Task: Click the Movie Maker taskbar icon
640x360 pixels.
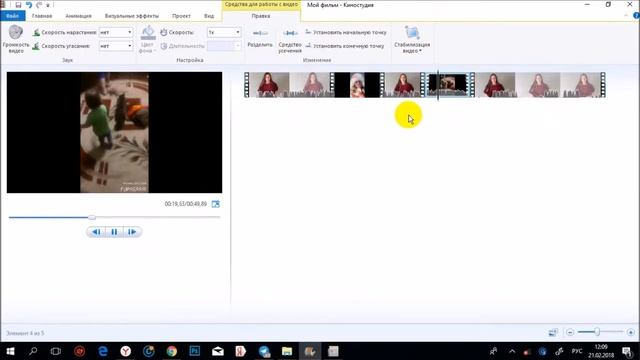Action: tap(310, 351)
